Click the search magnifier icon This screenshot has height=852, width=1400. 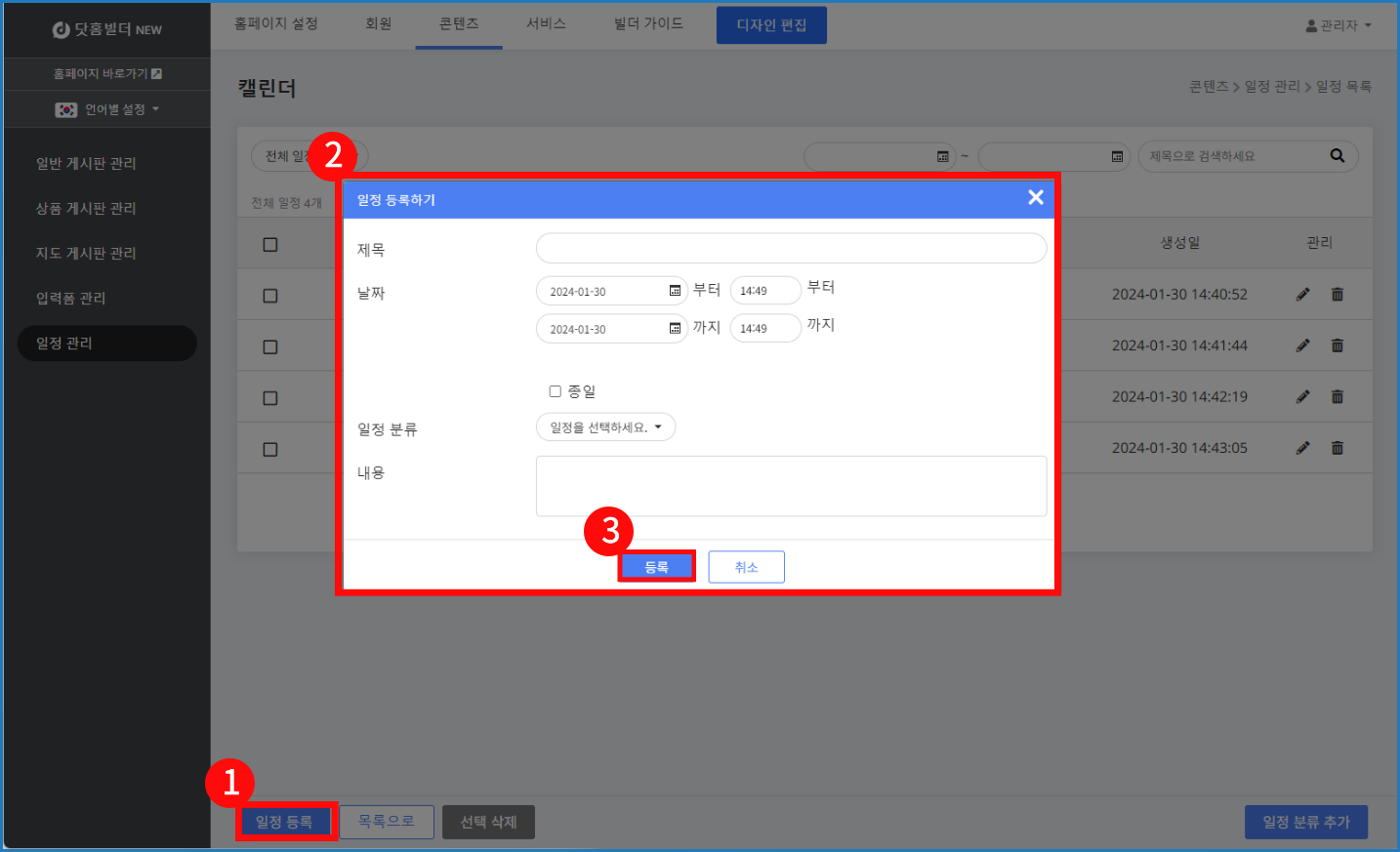pos(1337,156)
